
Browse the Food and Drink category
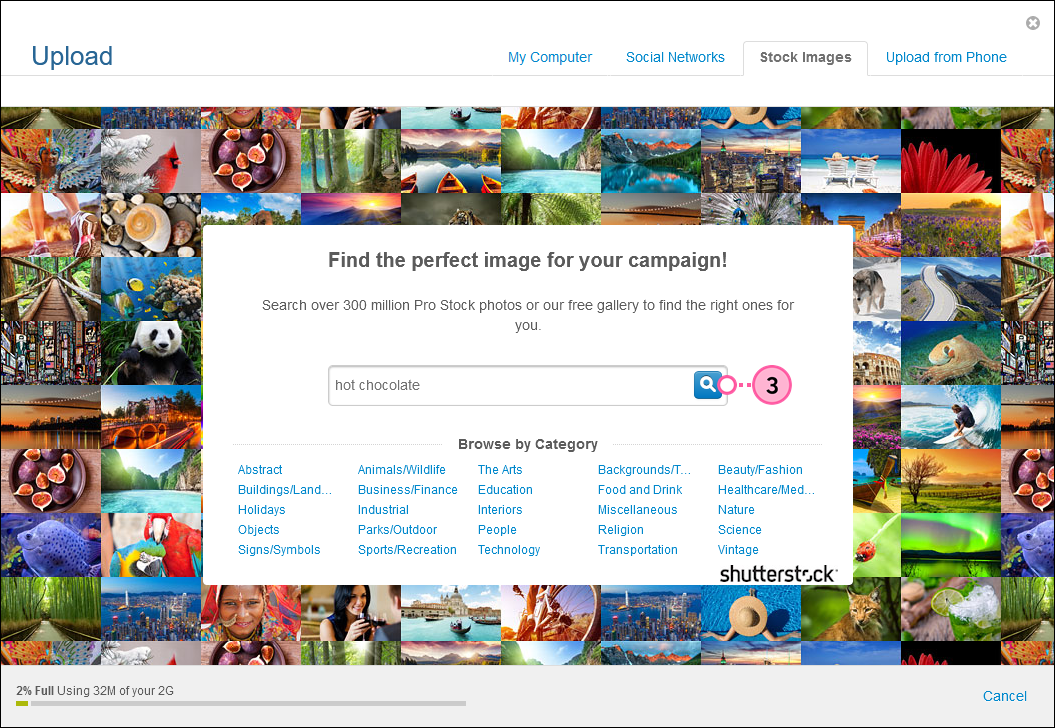click(x=640, y=489)
